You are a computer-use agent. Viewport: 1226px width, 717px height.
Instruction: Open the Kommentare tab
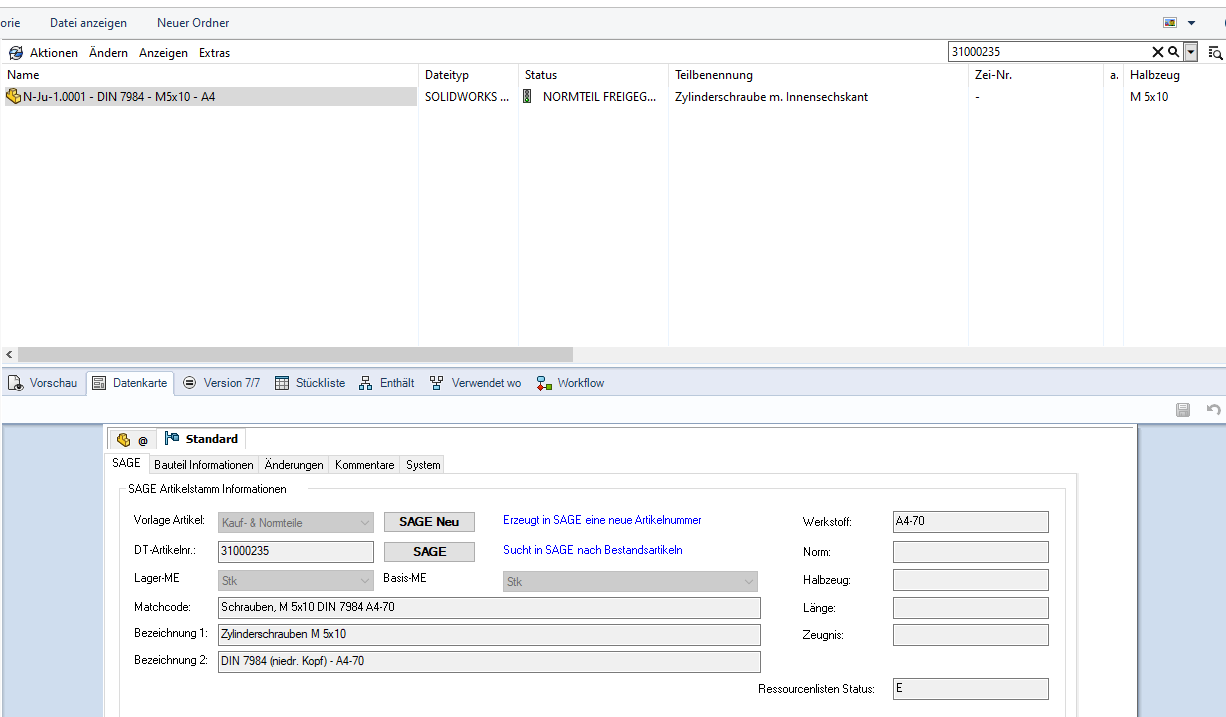click(x=365, y=465)
